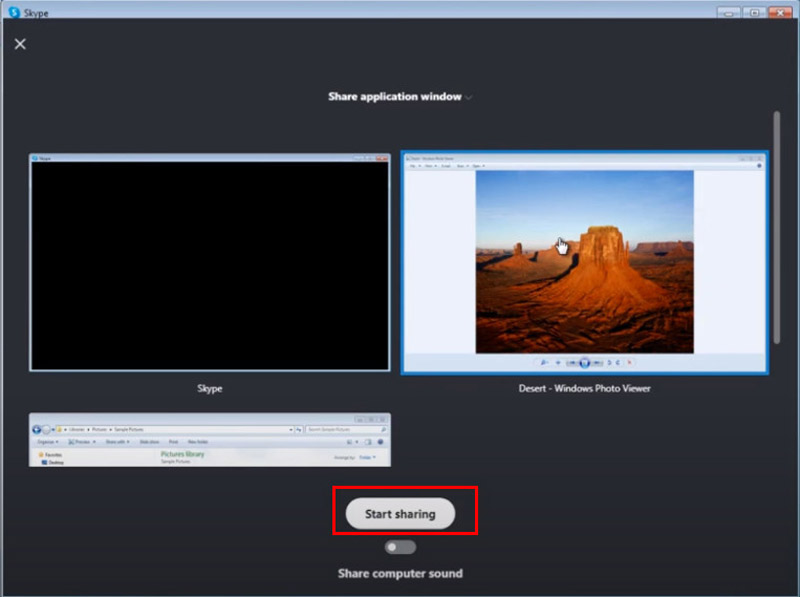Click the vertical scrollbar of the window list
This screenshot has width=800, height=597.
(x=777, y=228)
